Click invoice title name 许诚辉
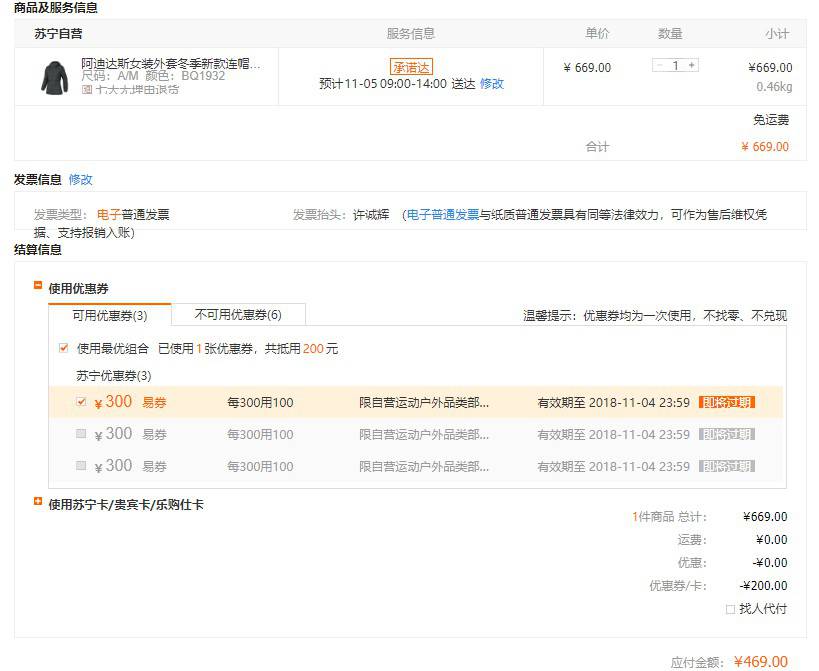 [x=371, y=215]
